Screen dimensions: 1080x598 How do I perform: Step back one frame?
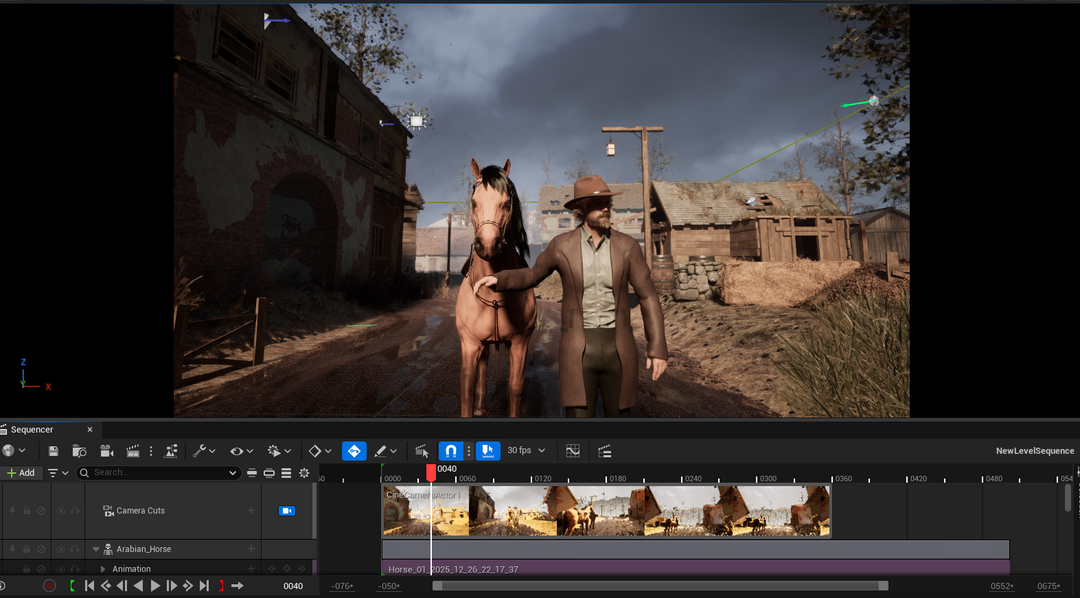coord(122,586)
